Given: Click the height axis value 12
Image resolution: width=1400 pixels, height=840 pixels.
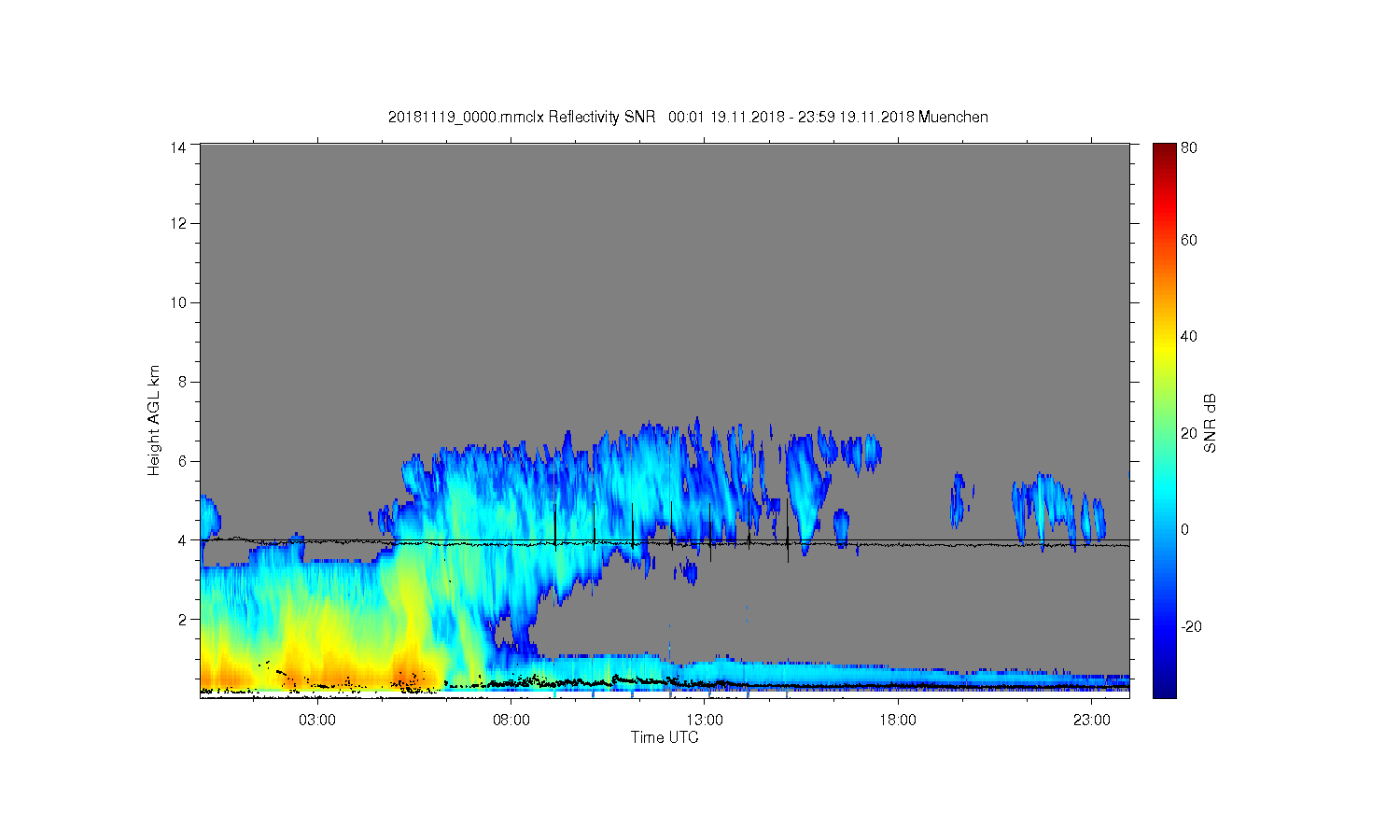Looking at the screenshot, I should [x=179, y=223].
